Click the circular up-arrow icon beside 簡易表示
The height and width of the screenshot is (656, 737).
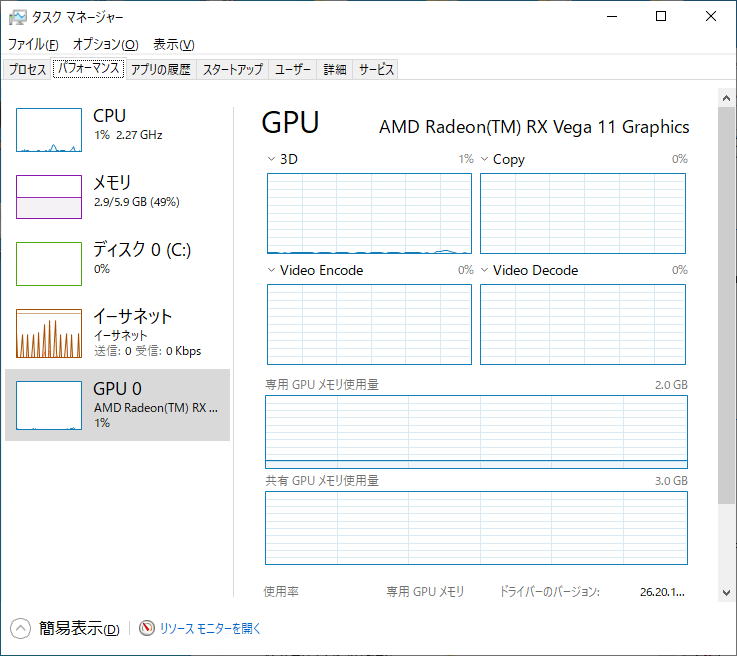(20, 628)
